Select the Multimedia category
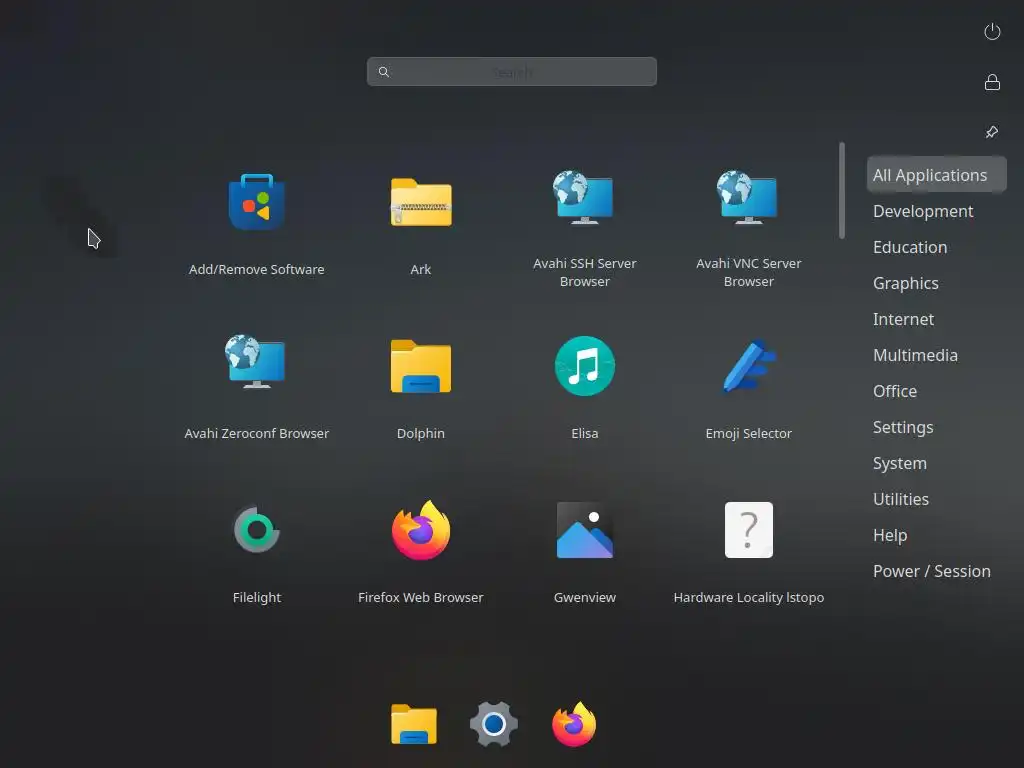The width and height of the screenshot is (1024, 768). pos(915,355)
